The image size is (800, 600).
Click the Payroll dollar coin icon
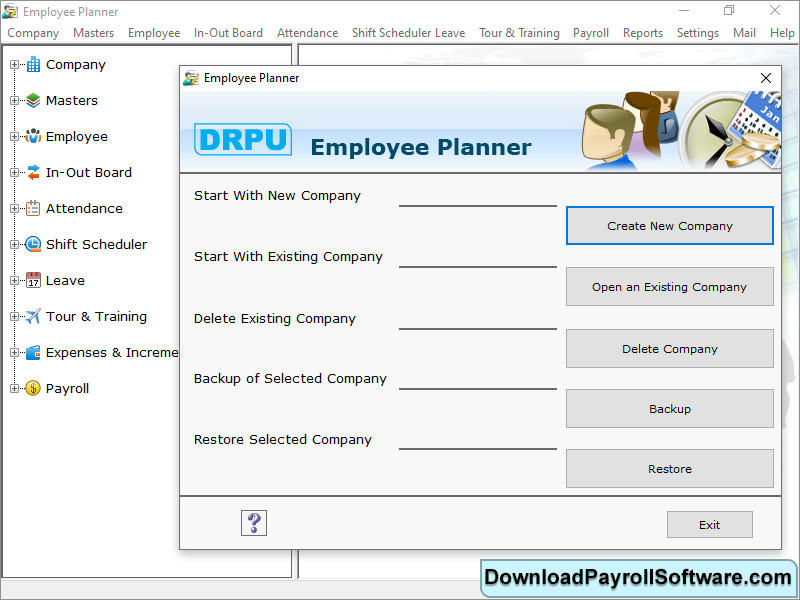33,388
